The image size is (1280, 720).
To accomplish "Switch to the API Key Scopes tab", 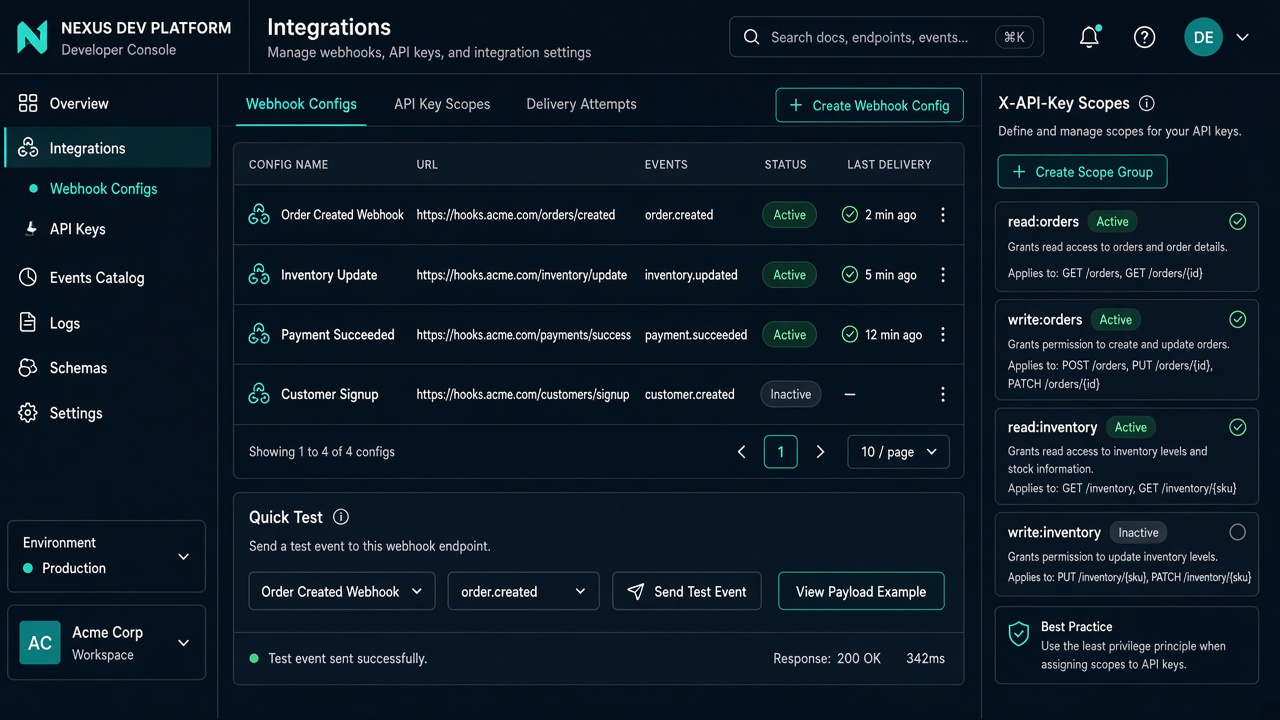I will tap(442, 104).
